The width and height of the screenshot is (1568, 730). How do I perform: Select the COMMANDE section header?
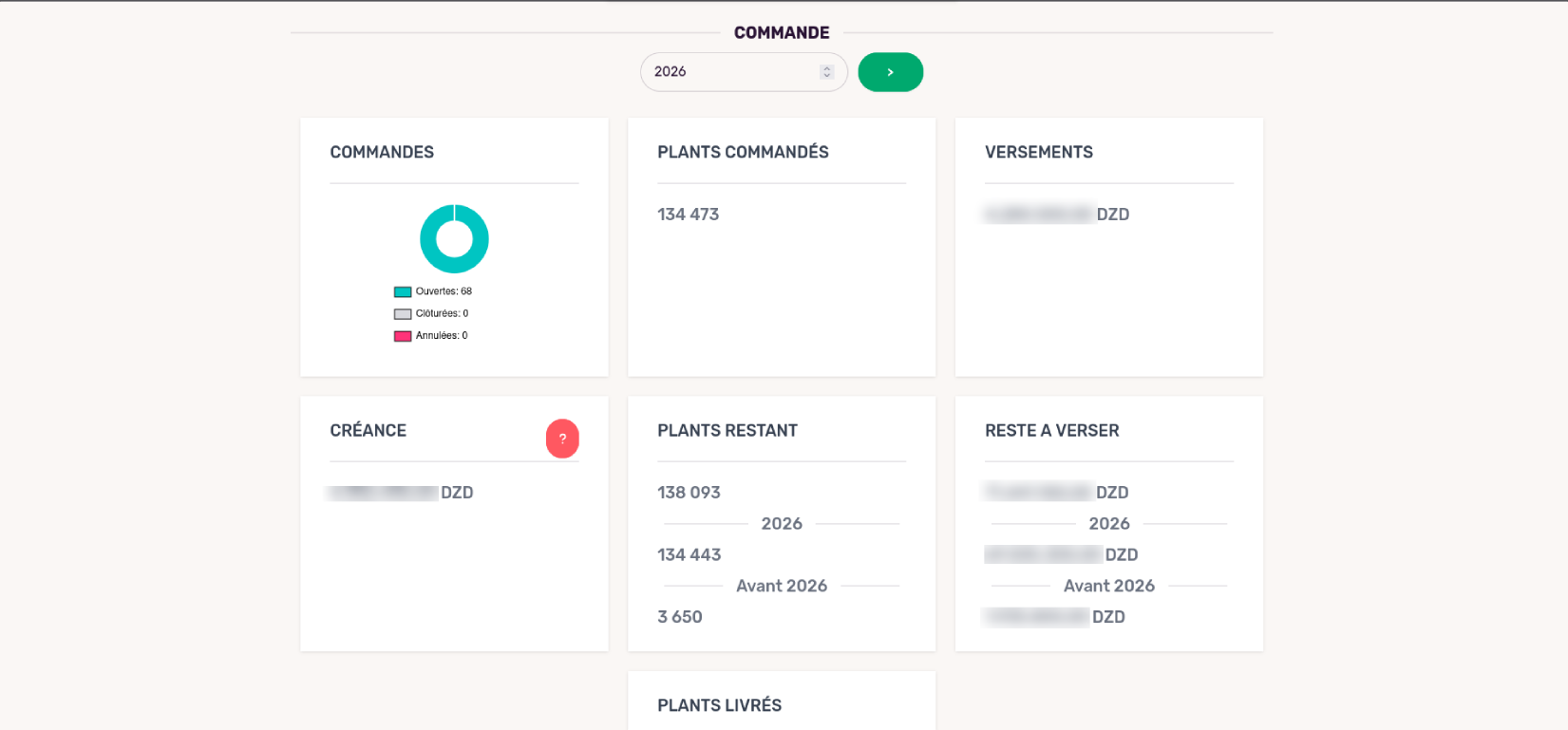pos(781,31)
